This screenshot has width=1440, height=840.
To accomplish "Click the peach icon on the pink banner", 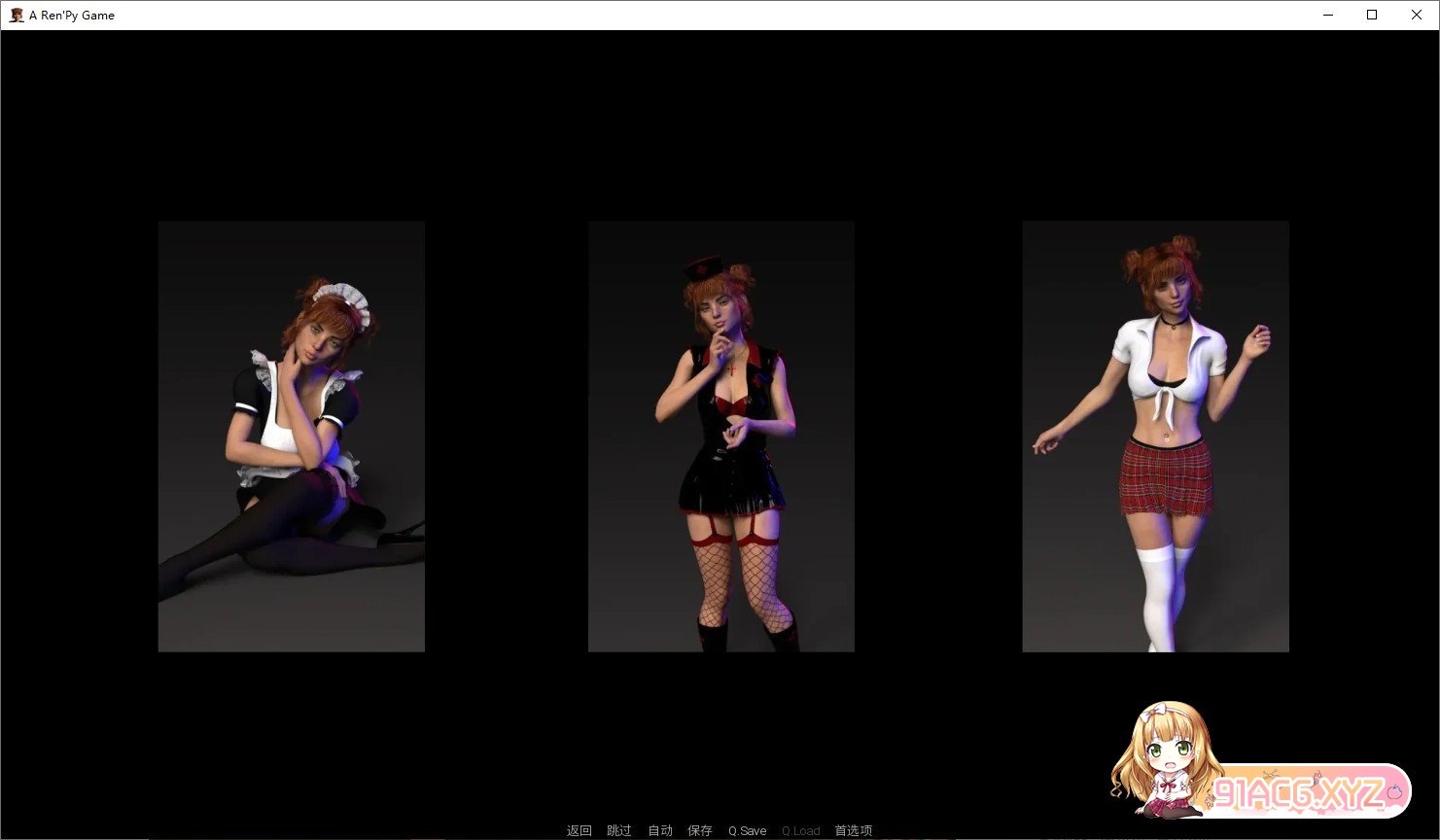I will 1394,792.
